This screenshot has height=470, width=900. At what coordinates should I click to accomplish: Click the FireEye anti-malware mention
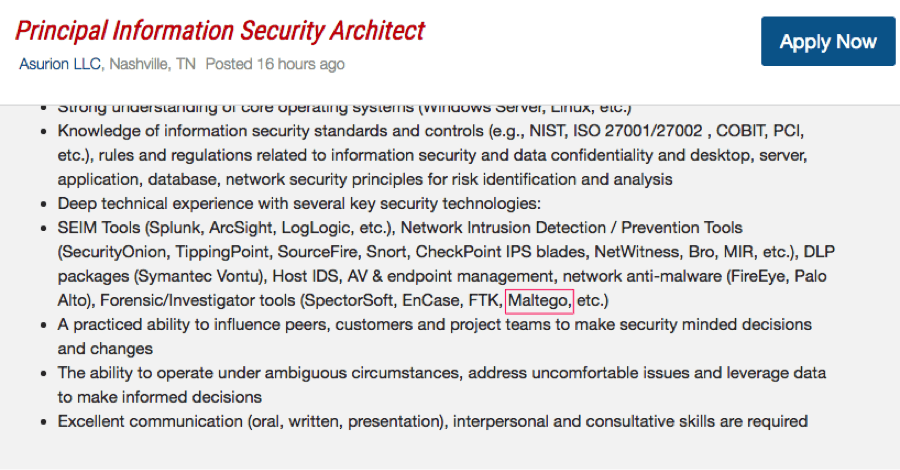coord(758,276)
